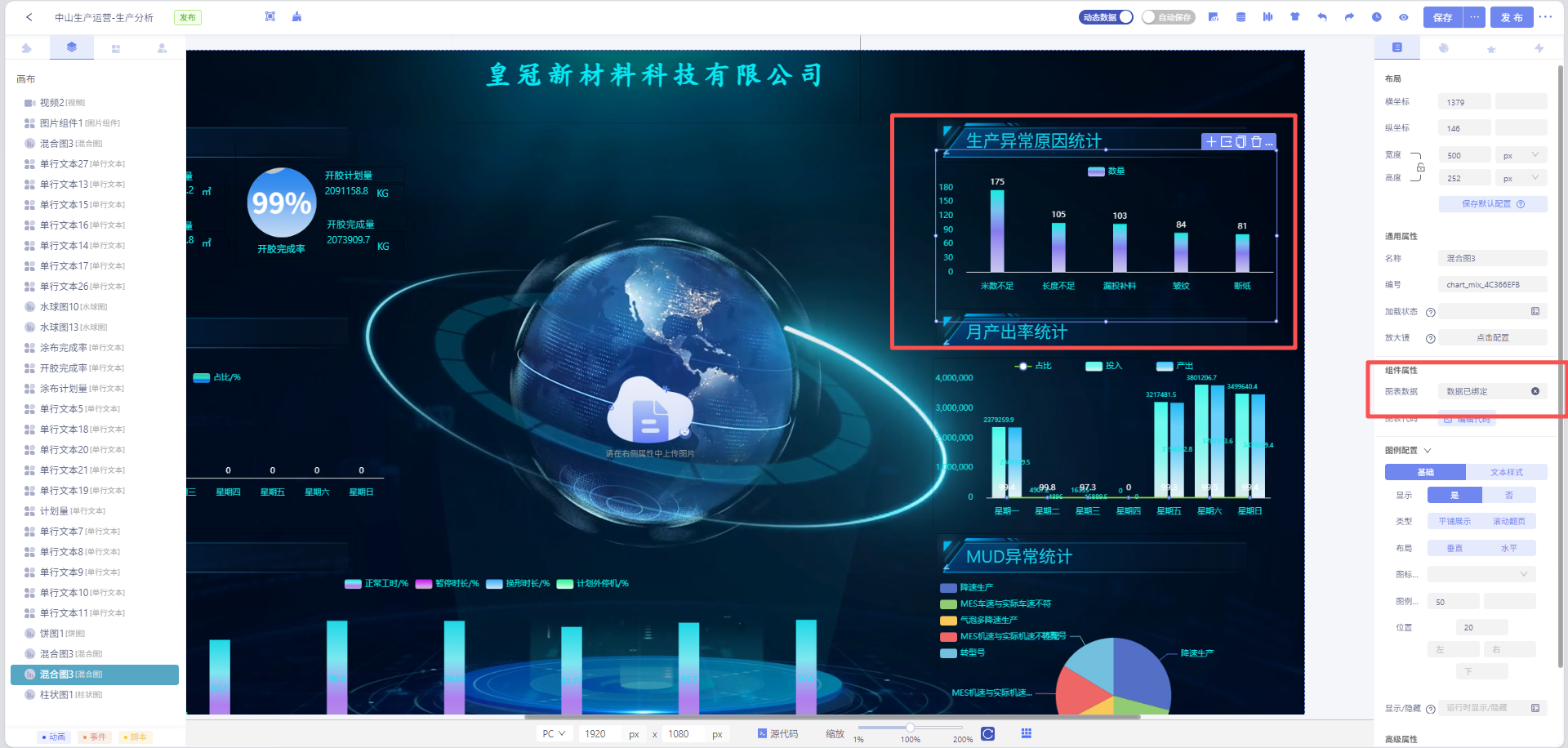Open the components tab in the left panel
The height and width of the screenshot is (748, 1568).
point(116,48)
